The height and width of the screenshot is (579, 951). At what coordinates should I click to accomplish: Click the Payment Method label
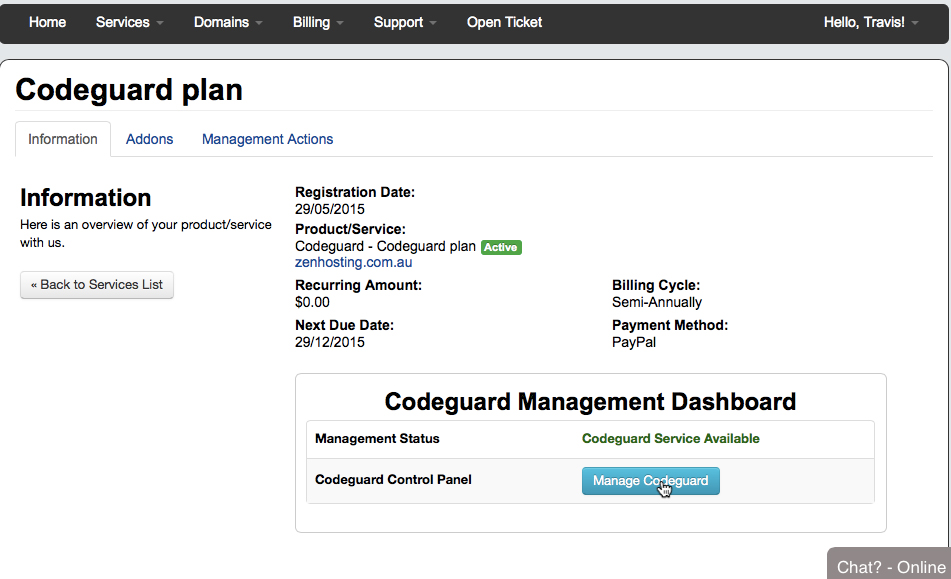click(670, 326)
